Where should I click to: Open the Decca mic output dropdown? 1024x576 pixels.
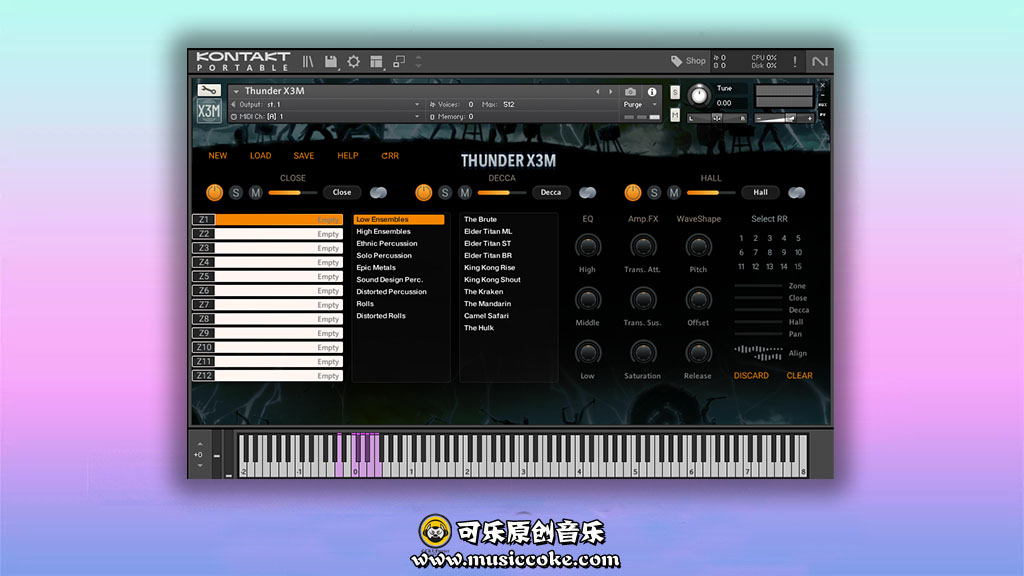tap(551, 193)
